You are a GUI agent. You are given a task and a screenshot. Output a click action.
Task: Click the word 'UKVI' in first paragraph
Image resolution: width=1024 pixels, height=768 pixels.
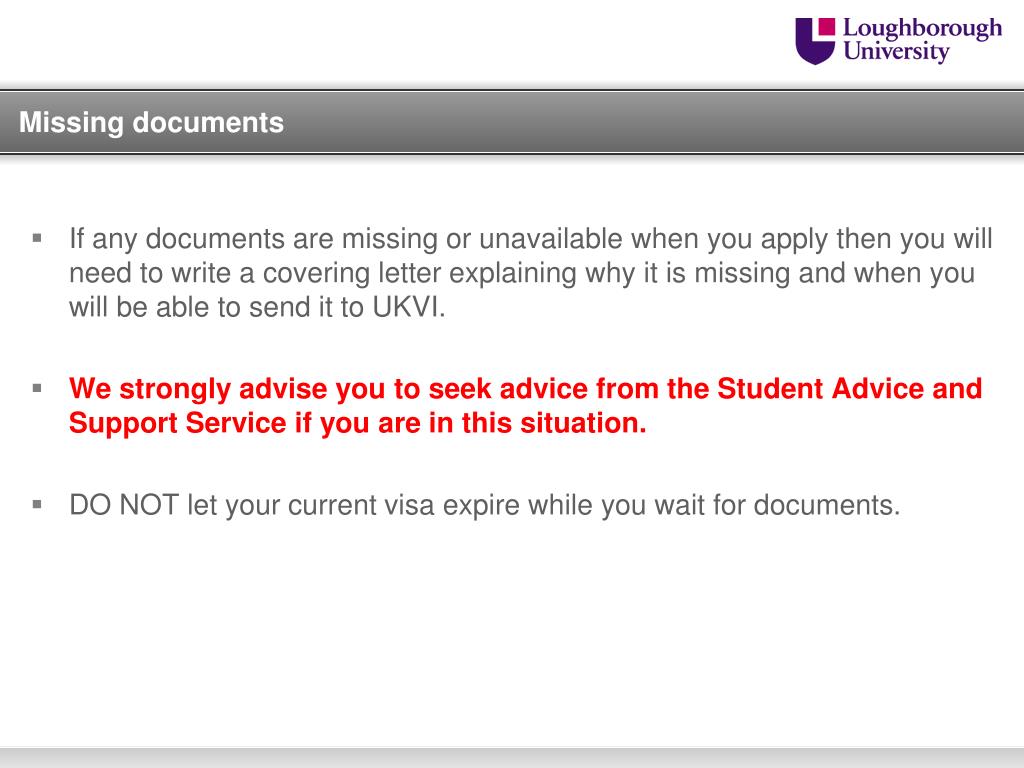406,308
